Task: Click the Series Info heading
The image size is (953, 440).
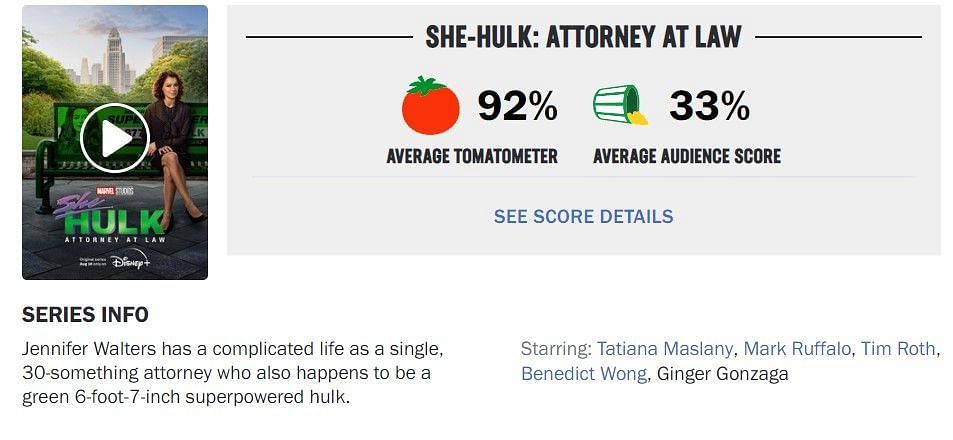Action: click(85, 314)
